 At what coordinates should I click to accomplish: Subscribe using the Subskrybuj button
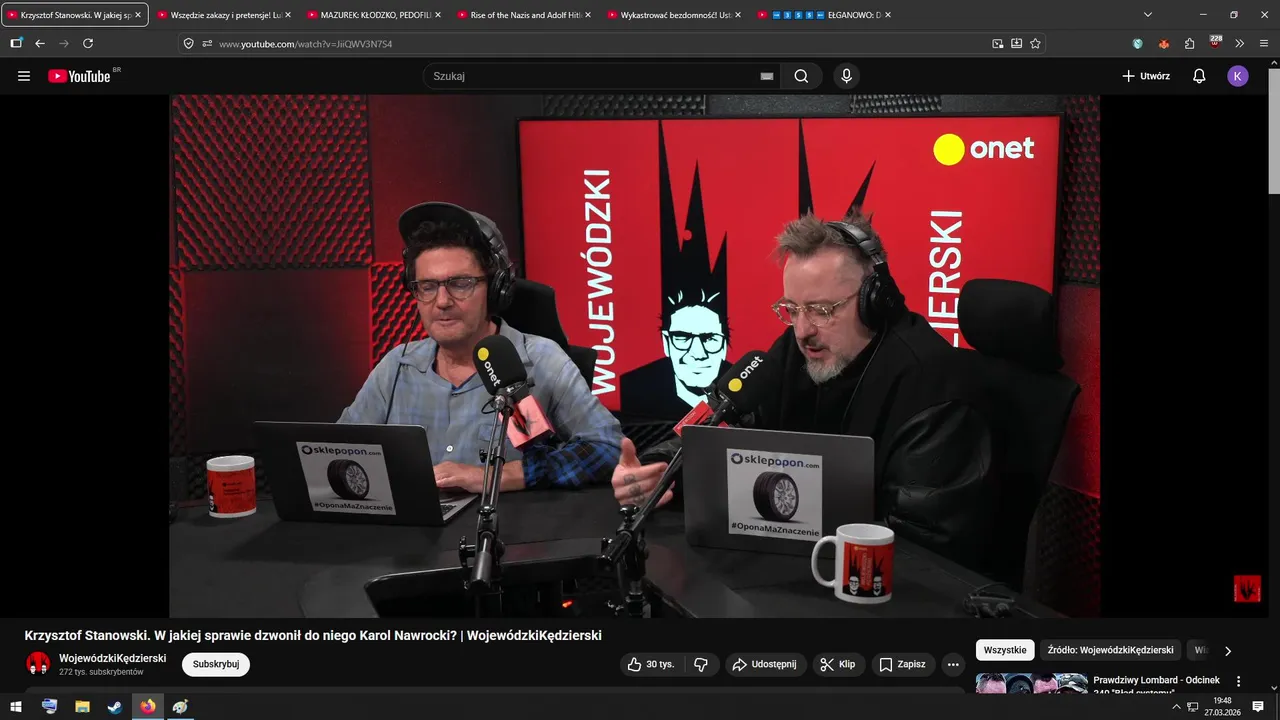(x=216, y=664)
